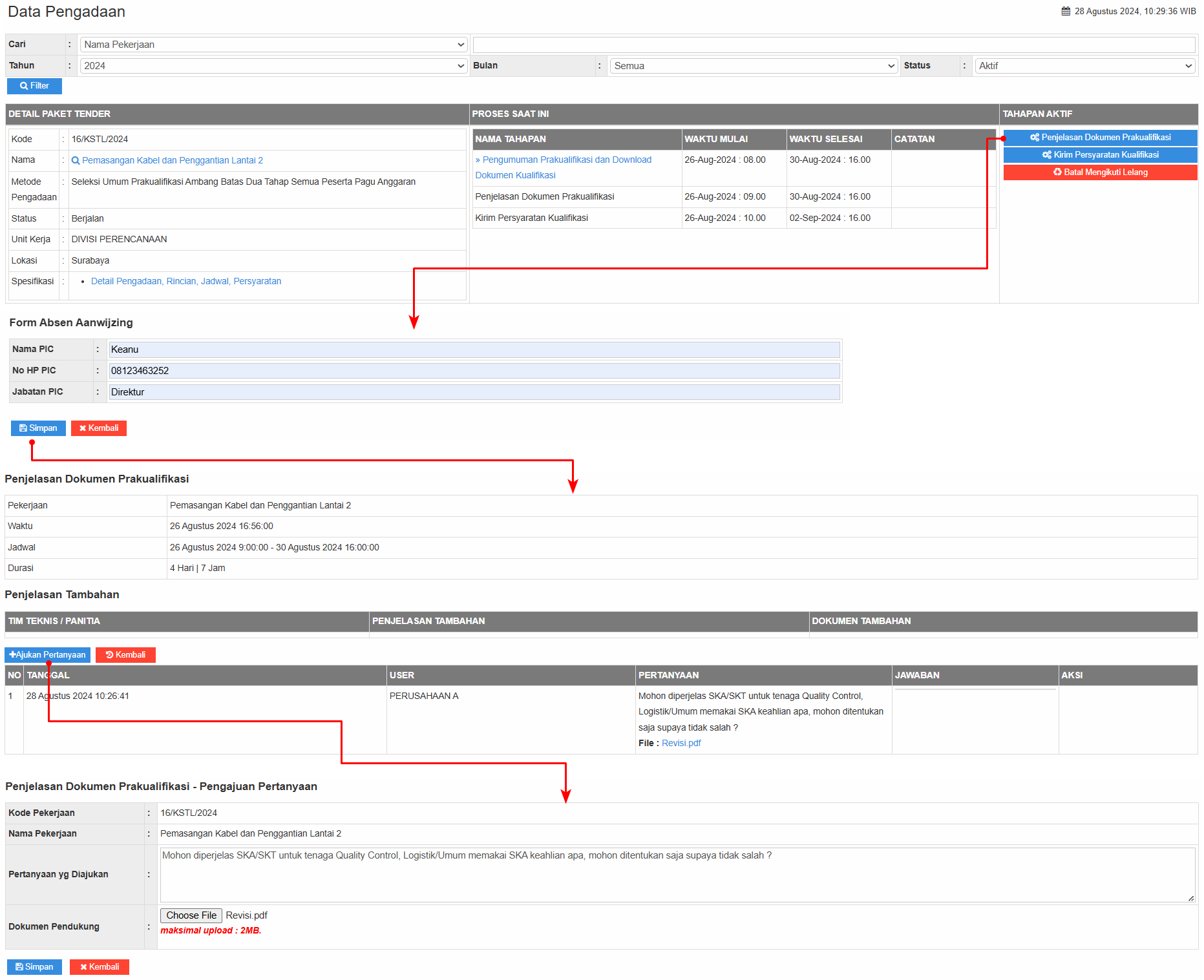Click Kembali with undo icon beside Ajukan Pertanyaan
This screenshot has height=980, width=1204.
coord(125,655)
